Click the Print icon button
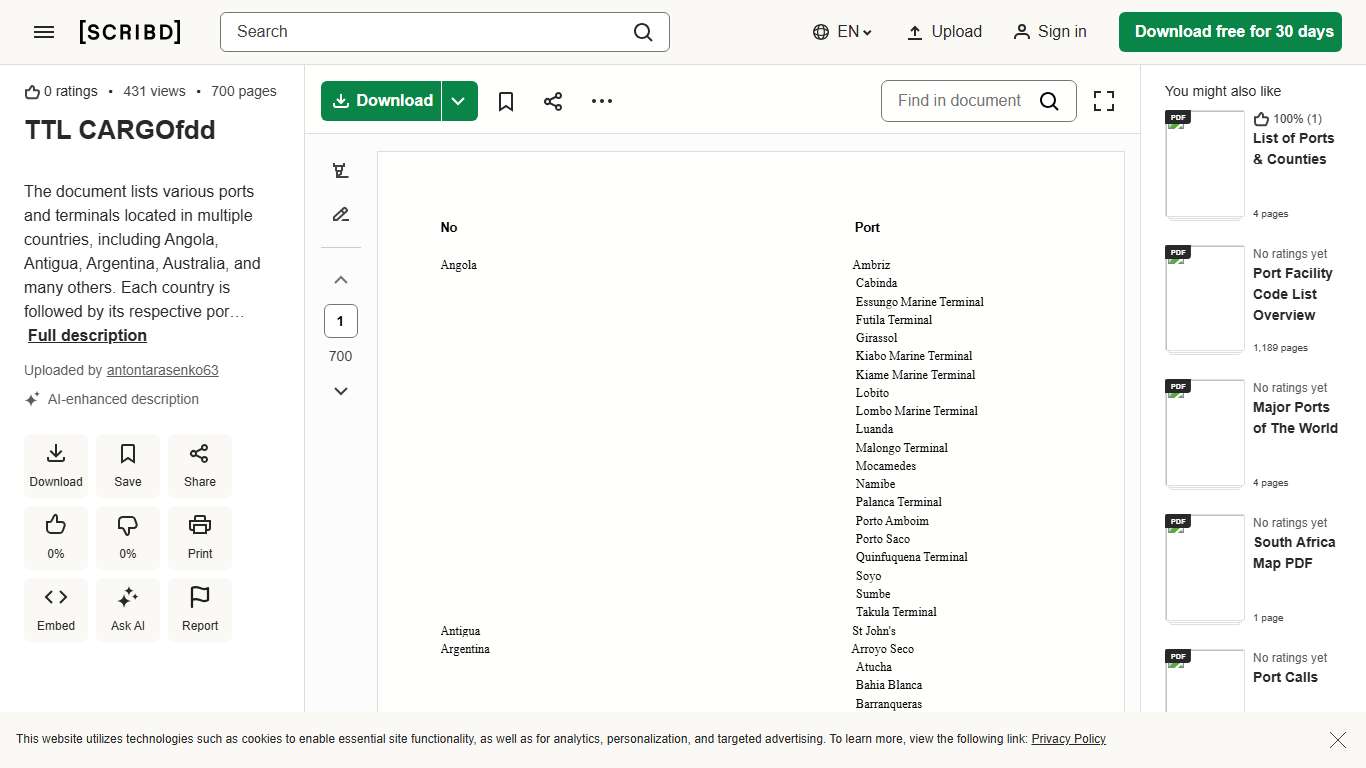Viewport: 1366px width, 768px height. (x=200, y=537)
